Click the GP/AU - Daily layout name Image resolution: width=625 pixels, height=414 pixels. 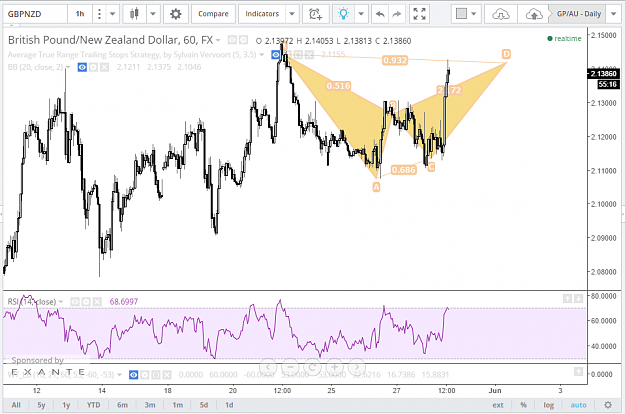(578, 14)
